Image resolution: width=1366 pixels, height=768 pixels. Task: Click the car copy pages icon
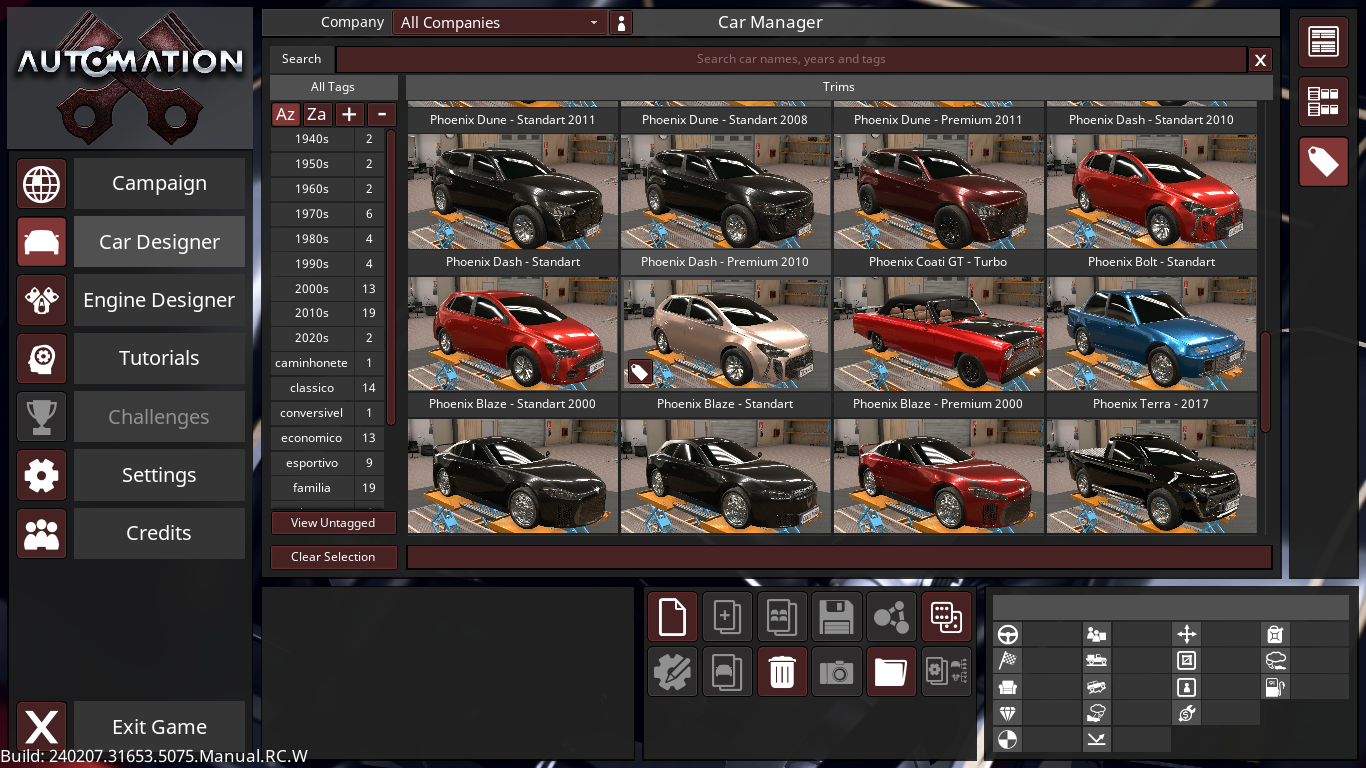(x=727, y=671)
